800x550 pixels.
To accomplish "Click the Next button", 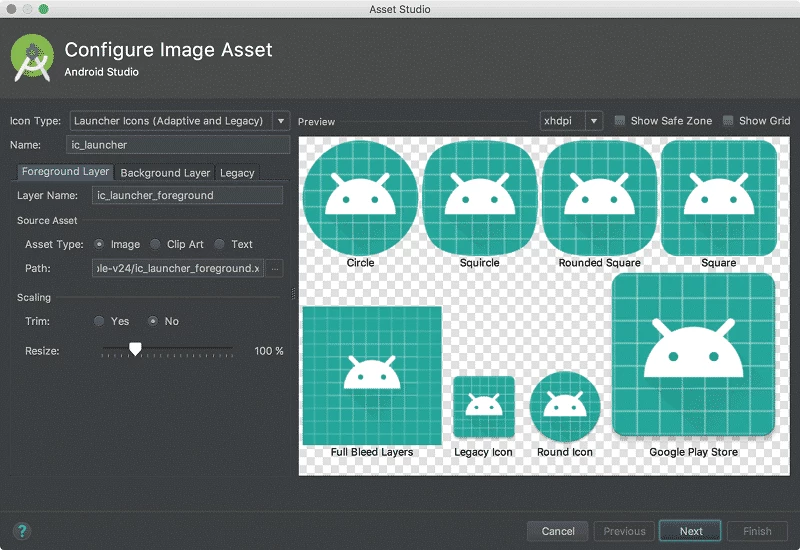I will 691,531.
